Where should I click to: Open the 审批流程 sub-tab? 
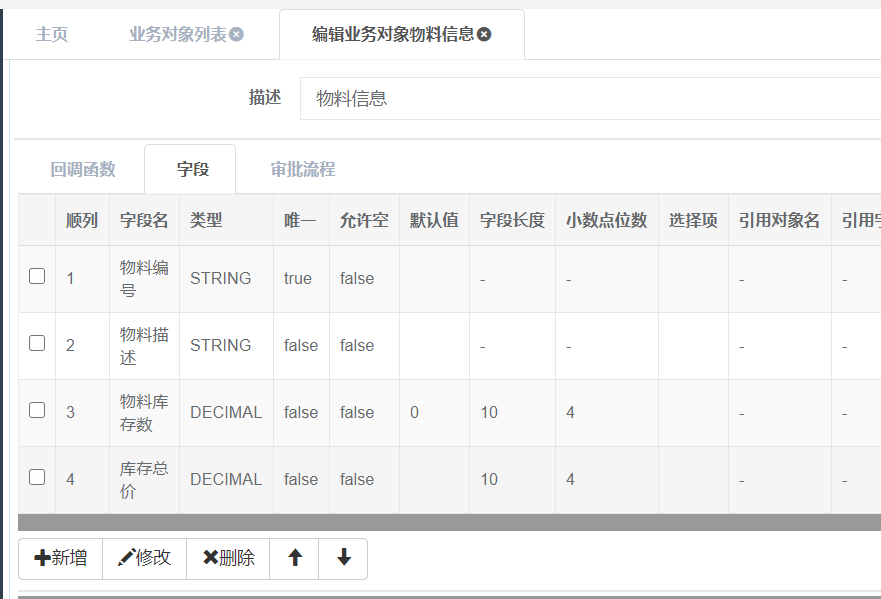[x=303, y=169]
